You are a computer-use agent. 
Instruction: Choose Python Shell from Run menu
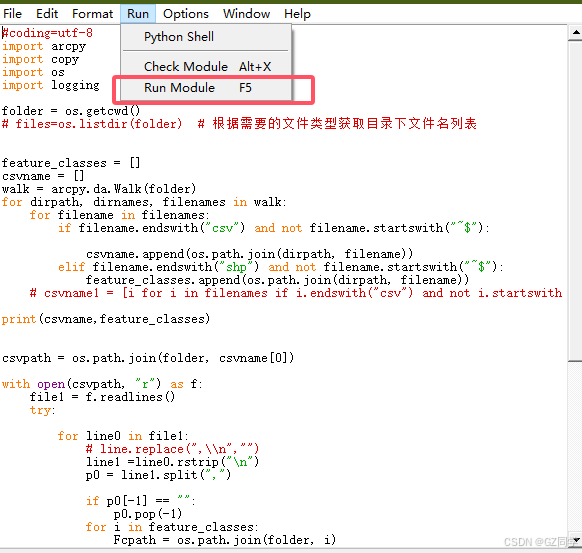click(206, 37)
